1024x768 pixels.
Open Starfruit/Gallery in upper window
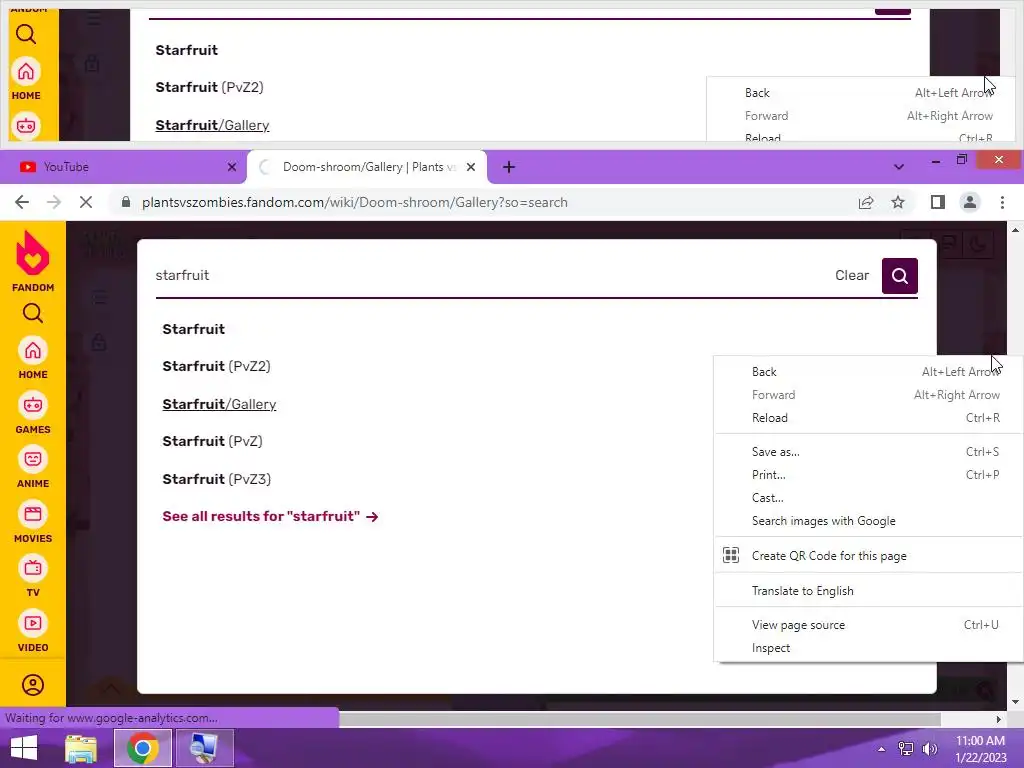coord(212,125)
